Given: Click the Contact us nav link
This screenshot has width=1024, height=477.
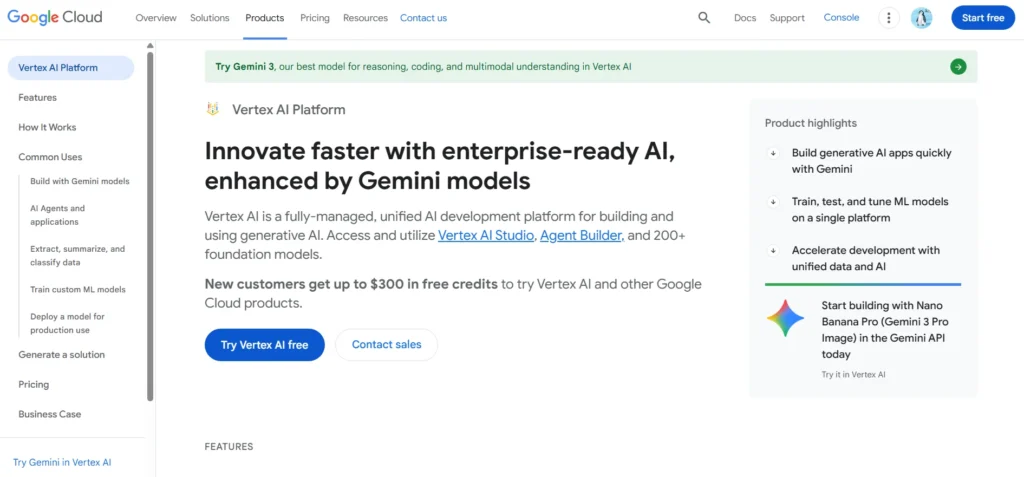Looking at the screenshot, I should pyautogui.click(x=423, y=18).
